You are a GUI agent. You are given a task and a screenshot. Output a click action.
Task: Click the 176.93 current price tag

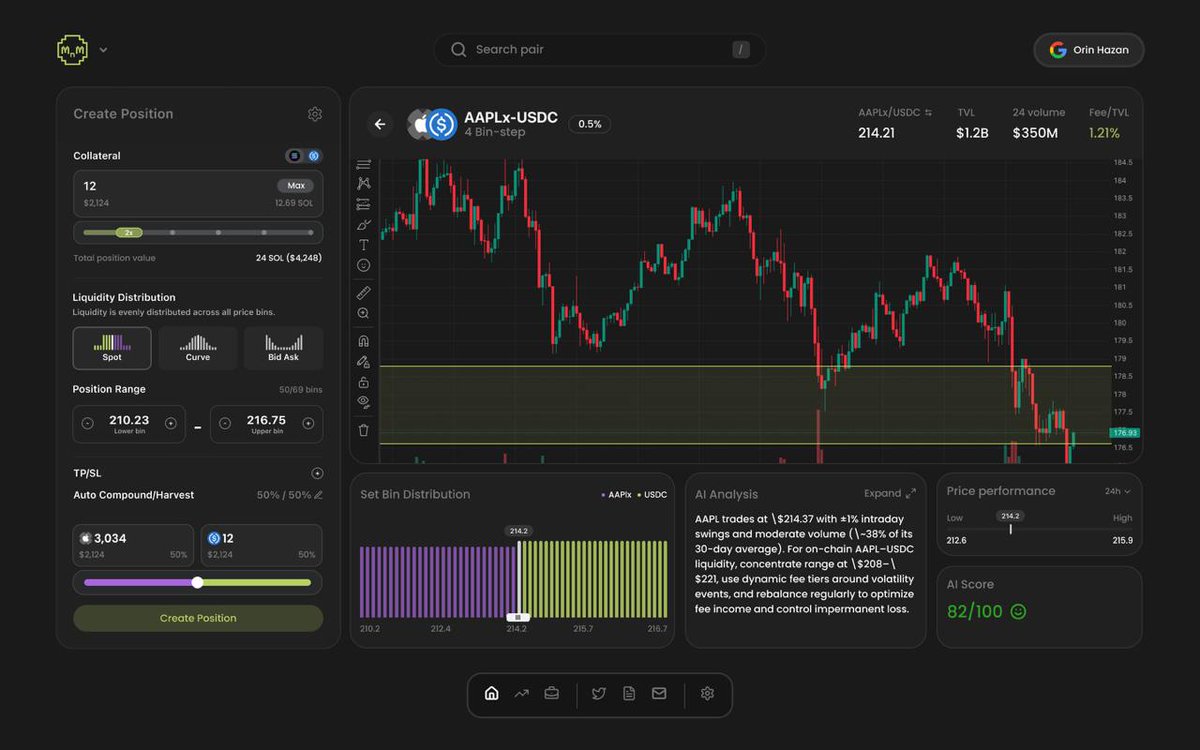(1125, 433)
